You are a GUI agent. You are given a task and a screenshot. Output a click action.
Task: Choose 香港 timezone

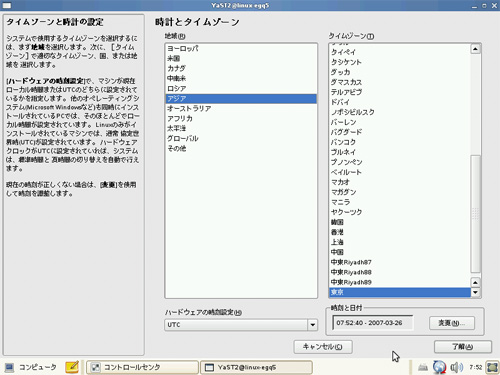tap(400, 232)
